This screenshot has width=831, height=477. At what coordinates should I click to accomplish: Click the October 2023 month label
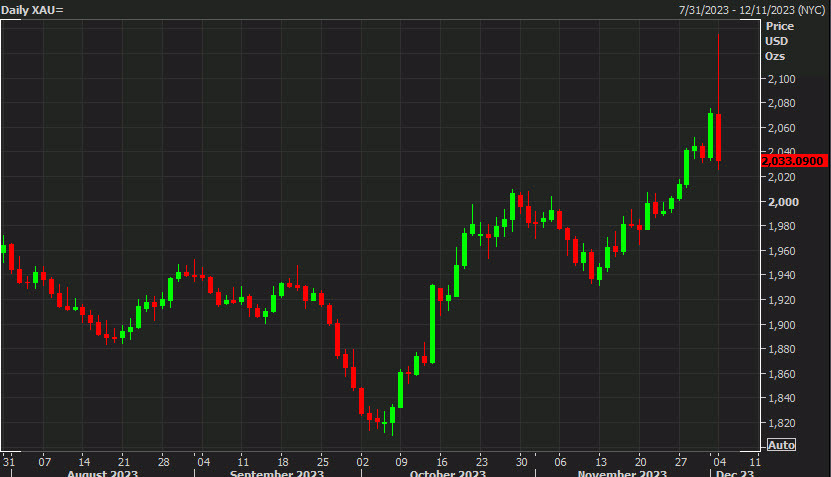[x=448, y=473]
